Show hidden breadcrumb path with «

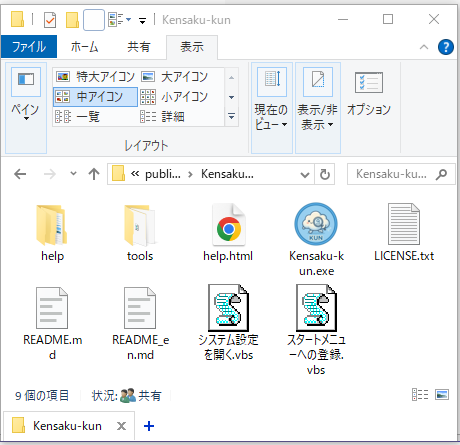click(135, 174)
